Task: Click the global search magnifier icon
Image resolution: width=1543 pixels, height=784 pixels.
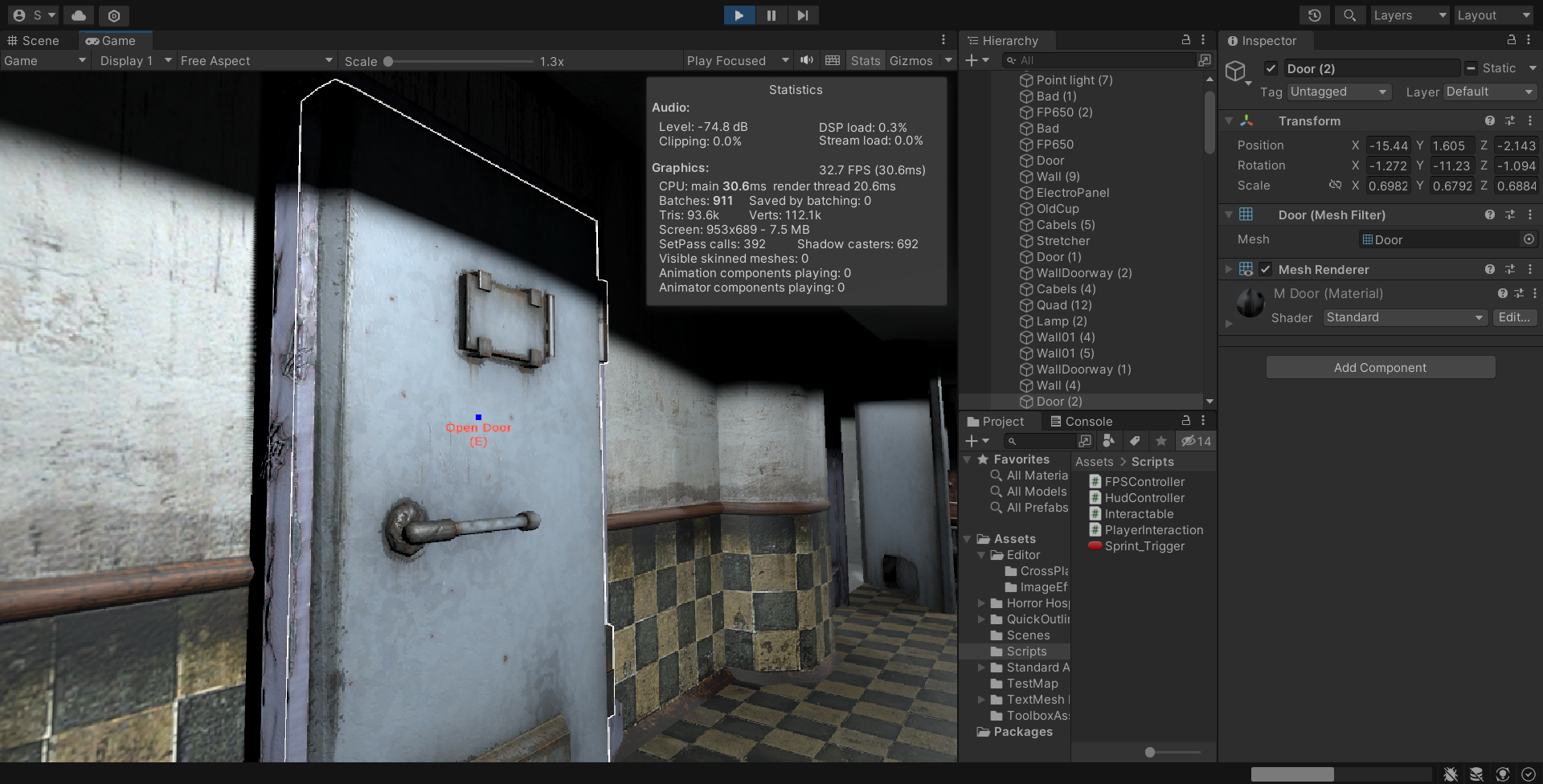Action: 1350,15
